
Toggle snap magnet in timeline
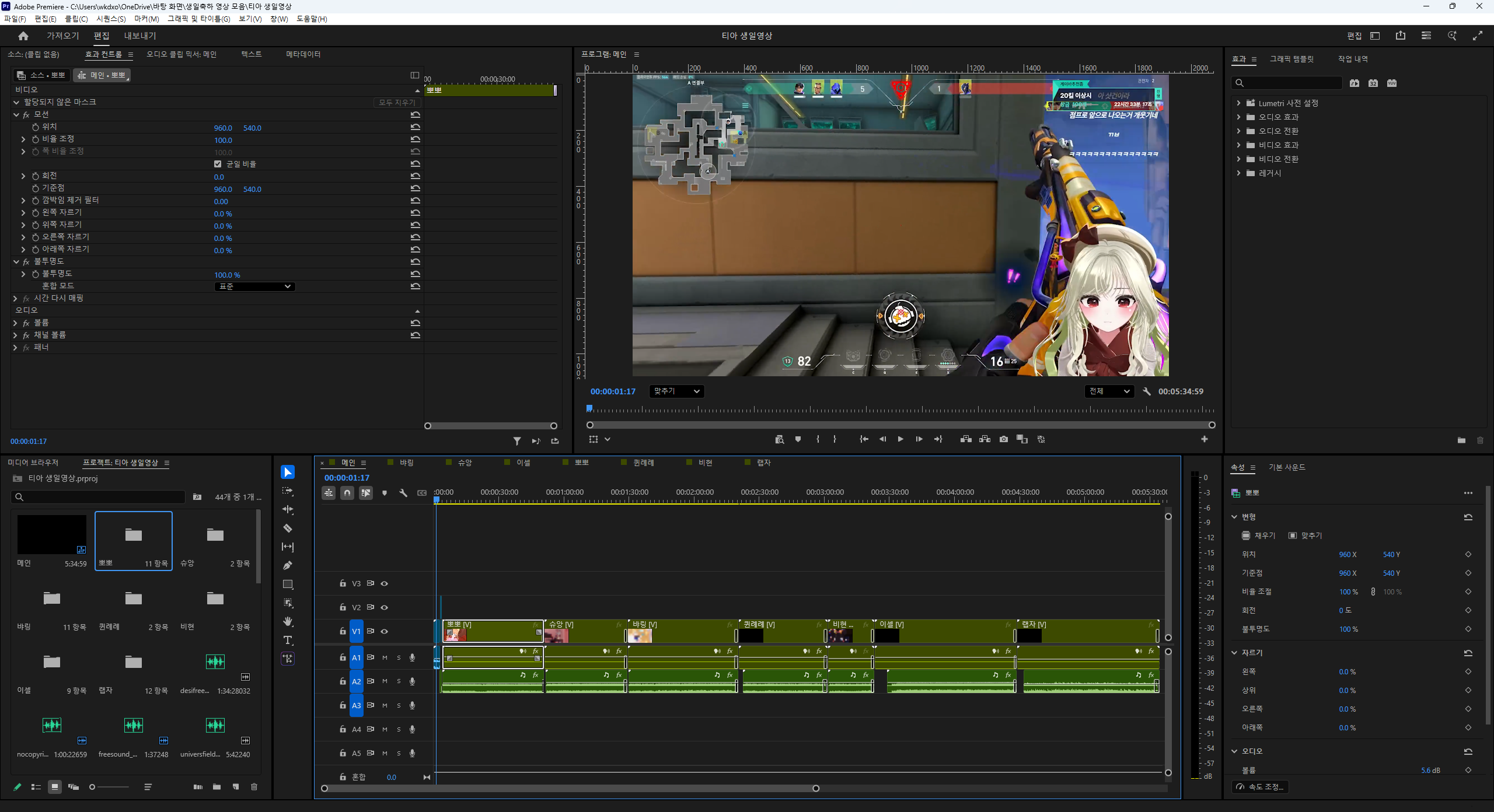347,493
